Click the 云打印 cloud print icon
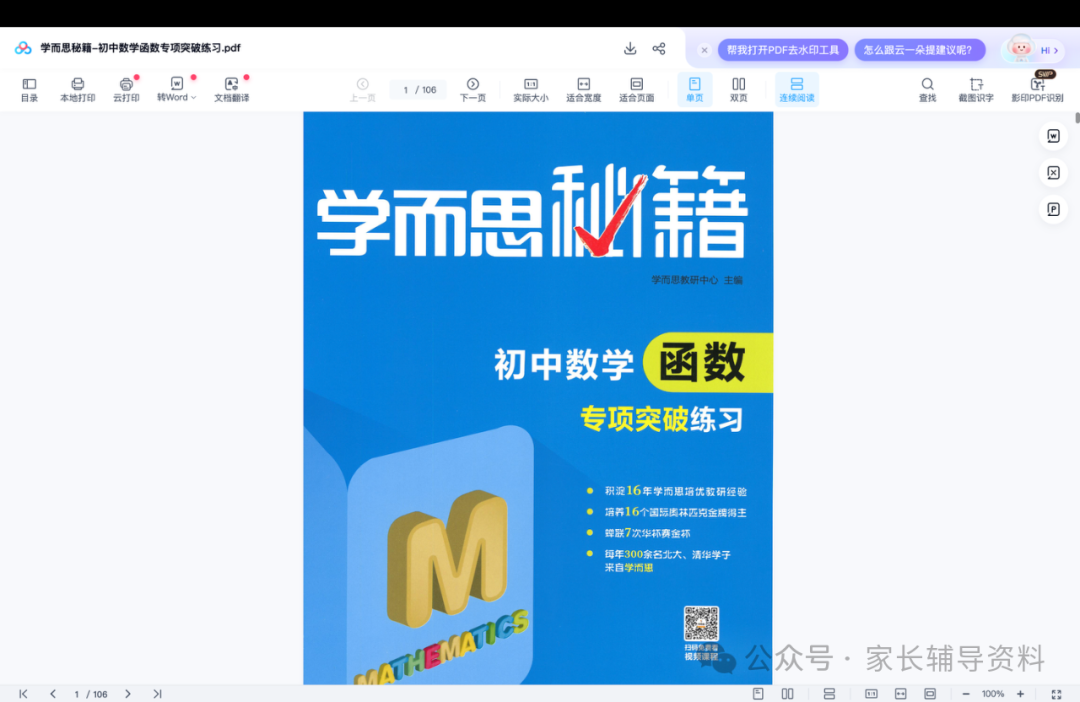The image size is (1080, 702). (x=126, y=90)
